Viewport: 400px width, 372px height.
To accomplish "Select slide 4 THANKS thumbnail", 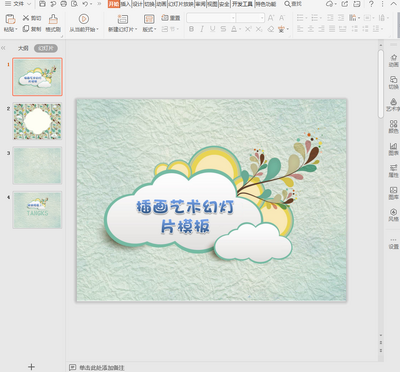I will [x=37, y=210].
